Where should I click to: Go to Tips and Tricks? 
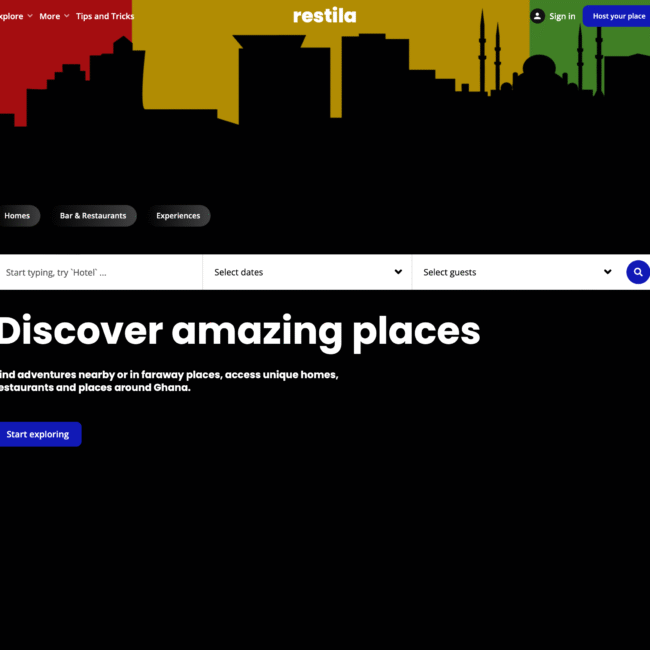coord(105,16)
